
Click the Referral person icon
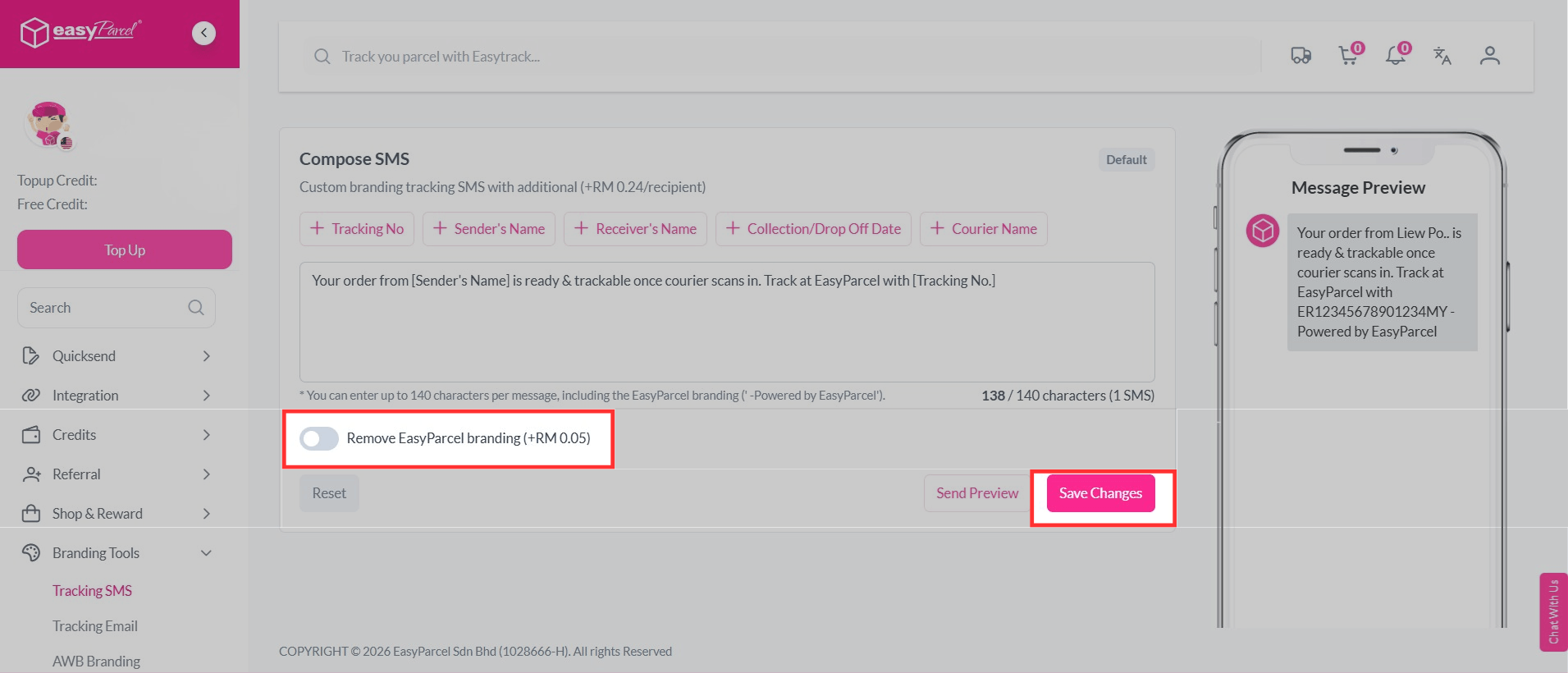[30, 474]
